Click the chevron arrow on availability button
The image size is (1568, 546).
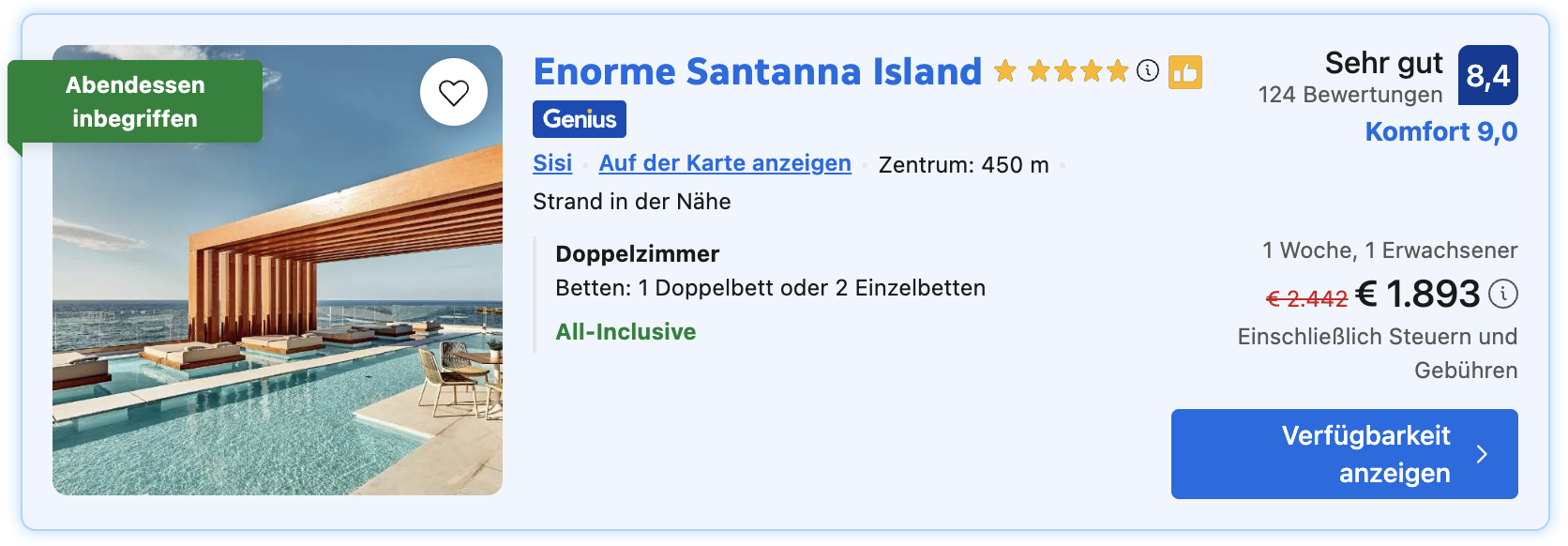pos(1482,454)
